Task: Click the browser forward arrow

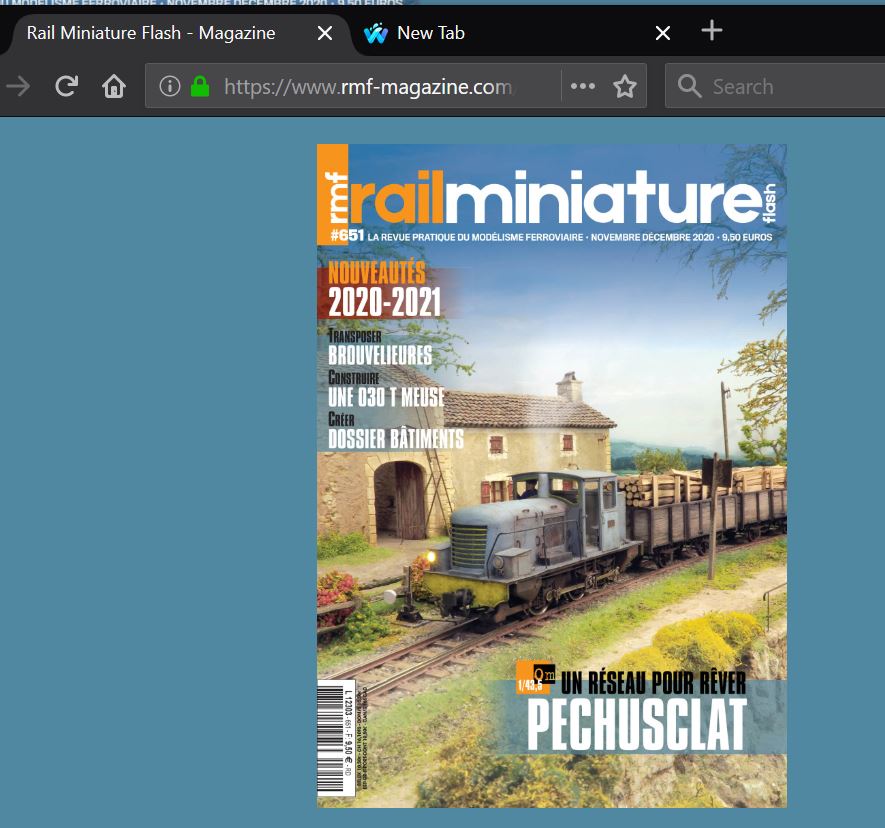Action: 18,87
